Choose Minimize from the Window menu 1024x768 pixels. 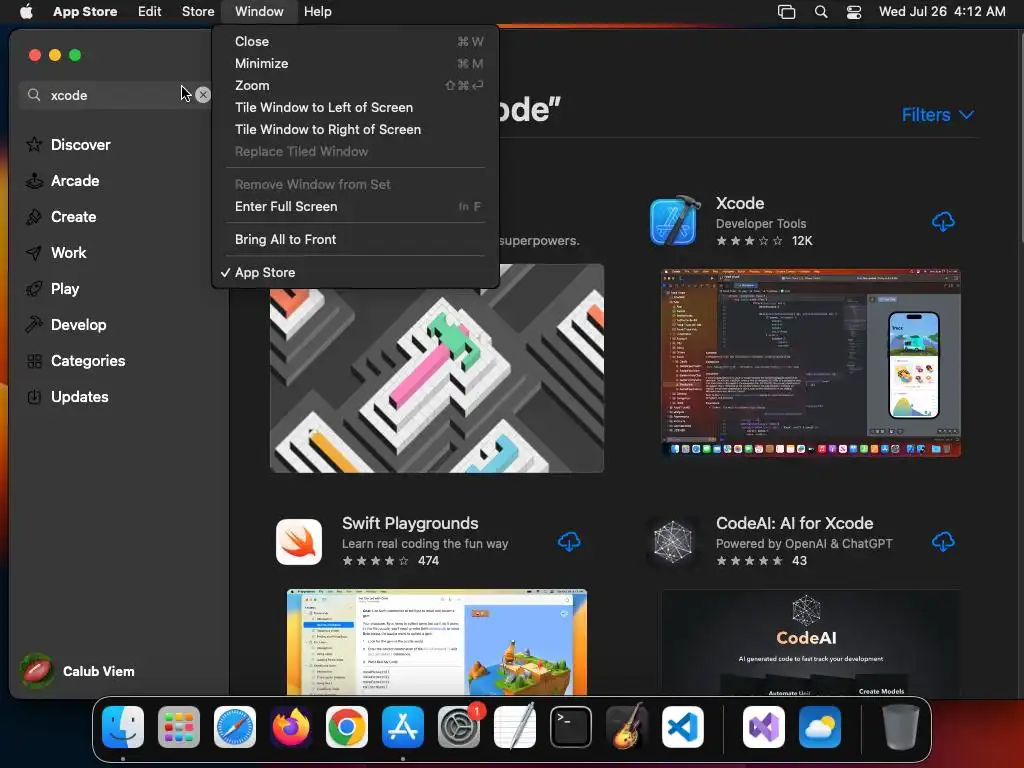click(356, 63)
